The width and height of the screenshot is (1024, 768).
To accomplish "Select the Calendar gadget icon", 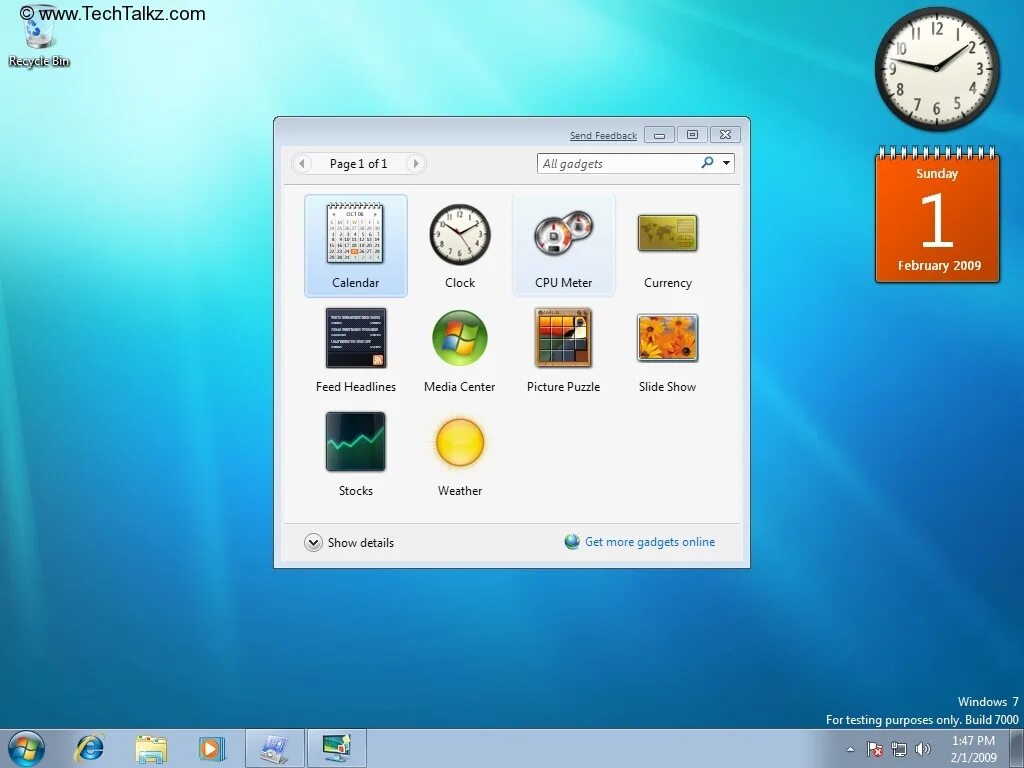I will (x=355, y=233).
